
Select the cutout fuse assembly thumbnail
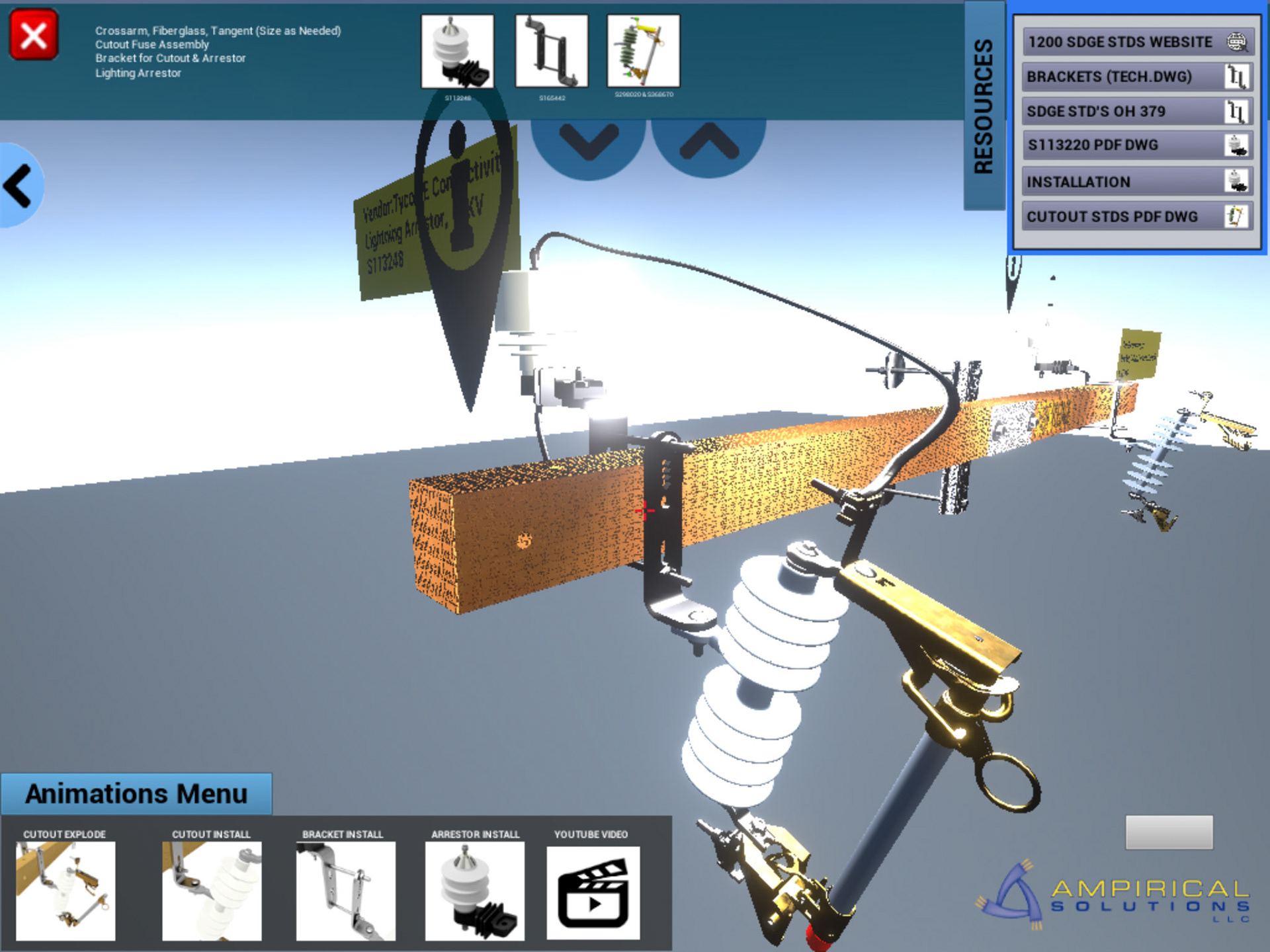(x=643, y=52)
